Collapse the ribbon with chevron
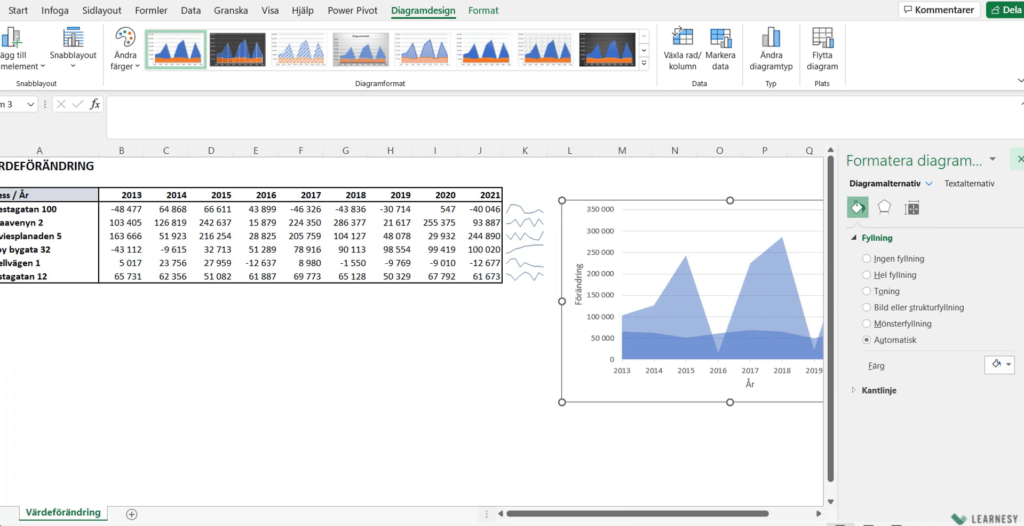This screenshot has height=526, width=1024. pyautogui.click(x=1020, y=80)
